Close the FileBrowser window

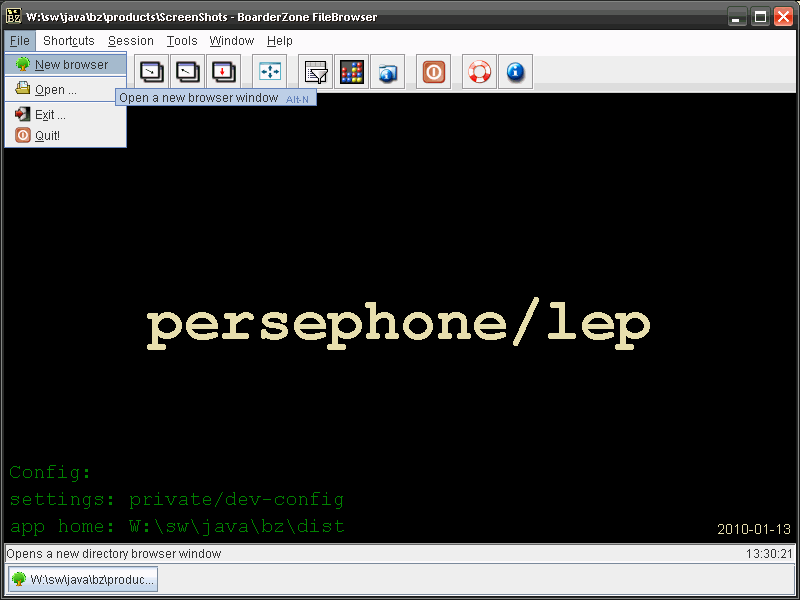click(784, 17)
